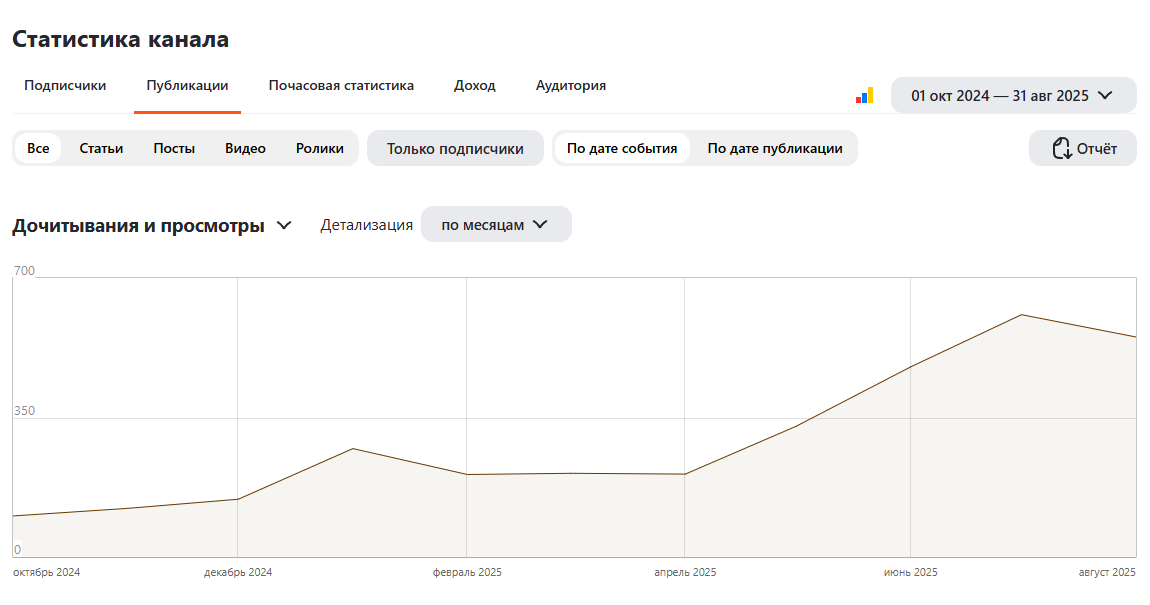Filter publications by Посты

pyautogui.click(x=174, y=148)
